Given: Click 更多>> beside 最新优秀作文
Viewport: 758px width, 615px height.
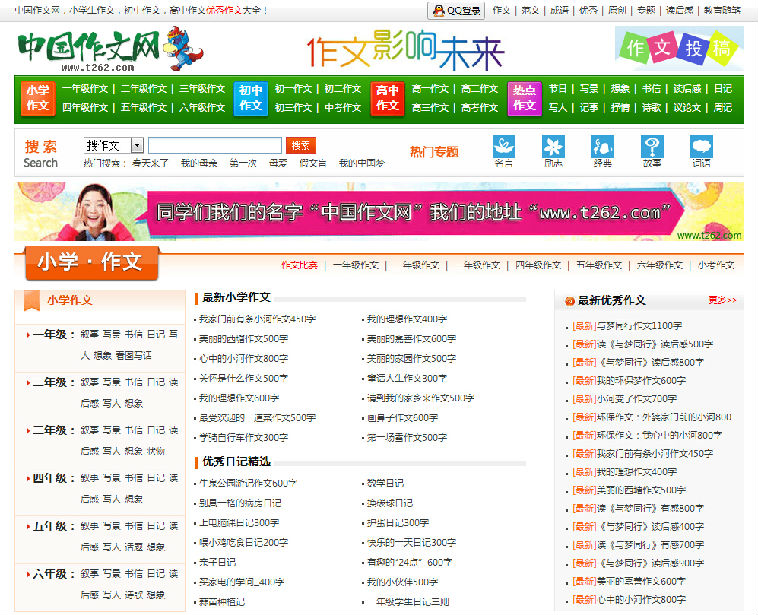Looking at the screenshot, I should point(722,300).
